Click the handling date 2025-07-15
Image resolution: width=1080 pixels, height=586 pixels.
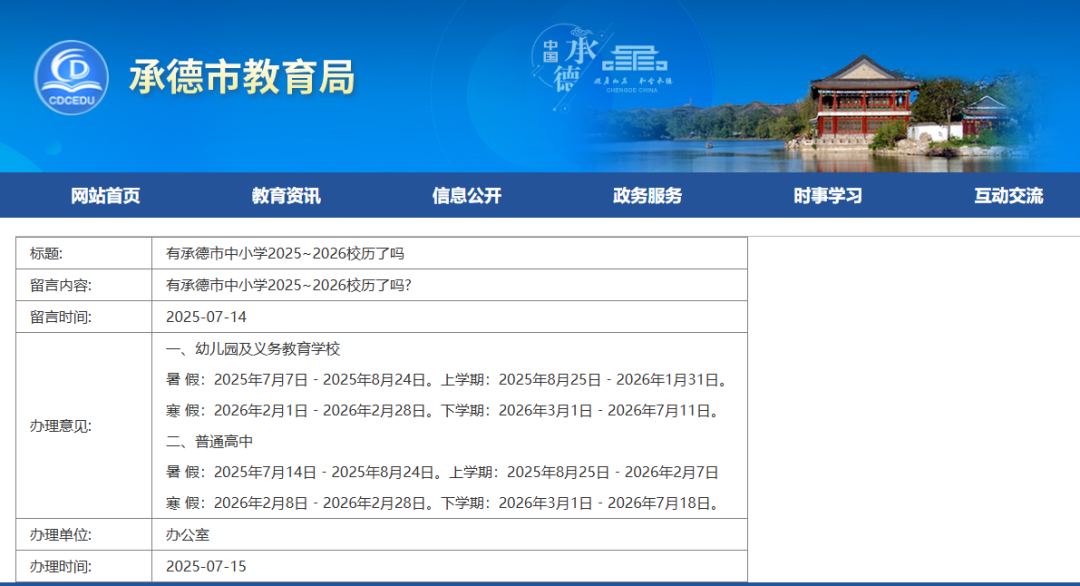click(206, 566)
